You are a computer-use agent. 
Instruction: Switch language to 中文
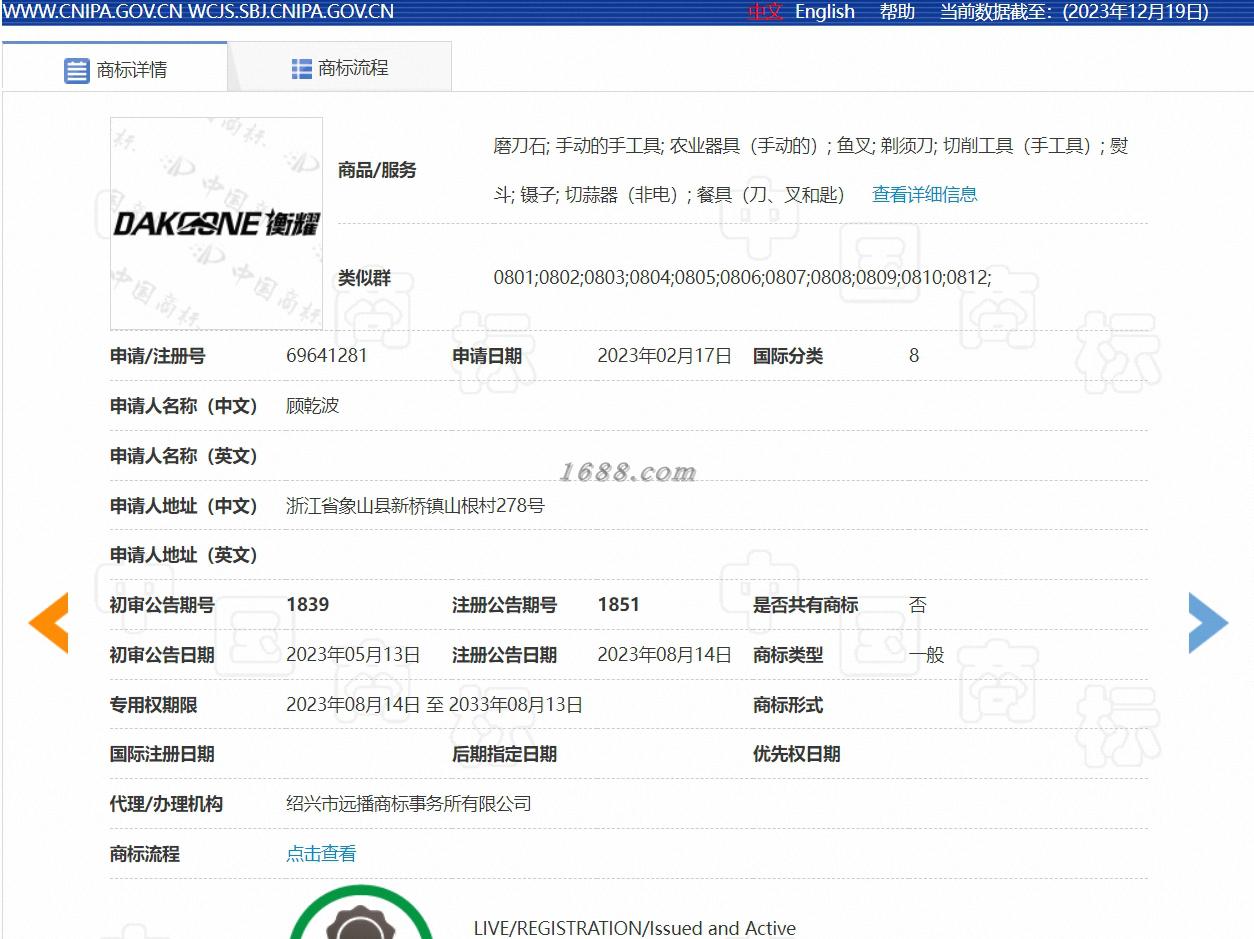[x=765, y=12]
